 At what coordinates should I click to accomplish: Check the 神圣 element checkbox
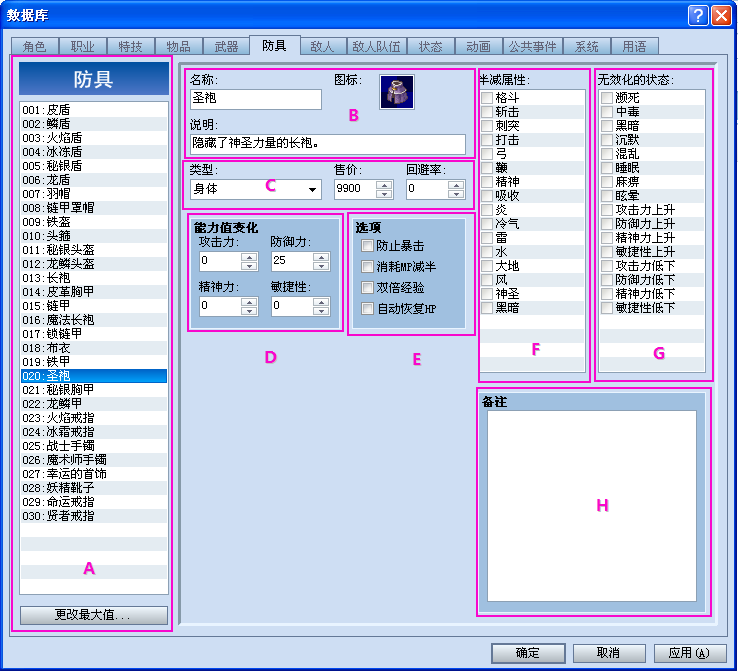point(487,294)
